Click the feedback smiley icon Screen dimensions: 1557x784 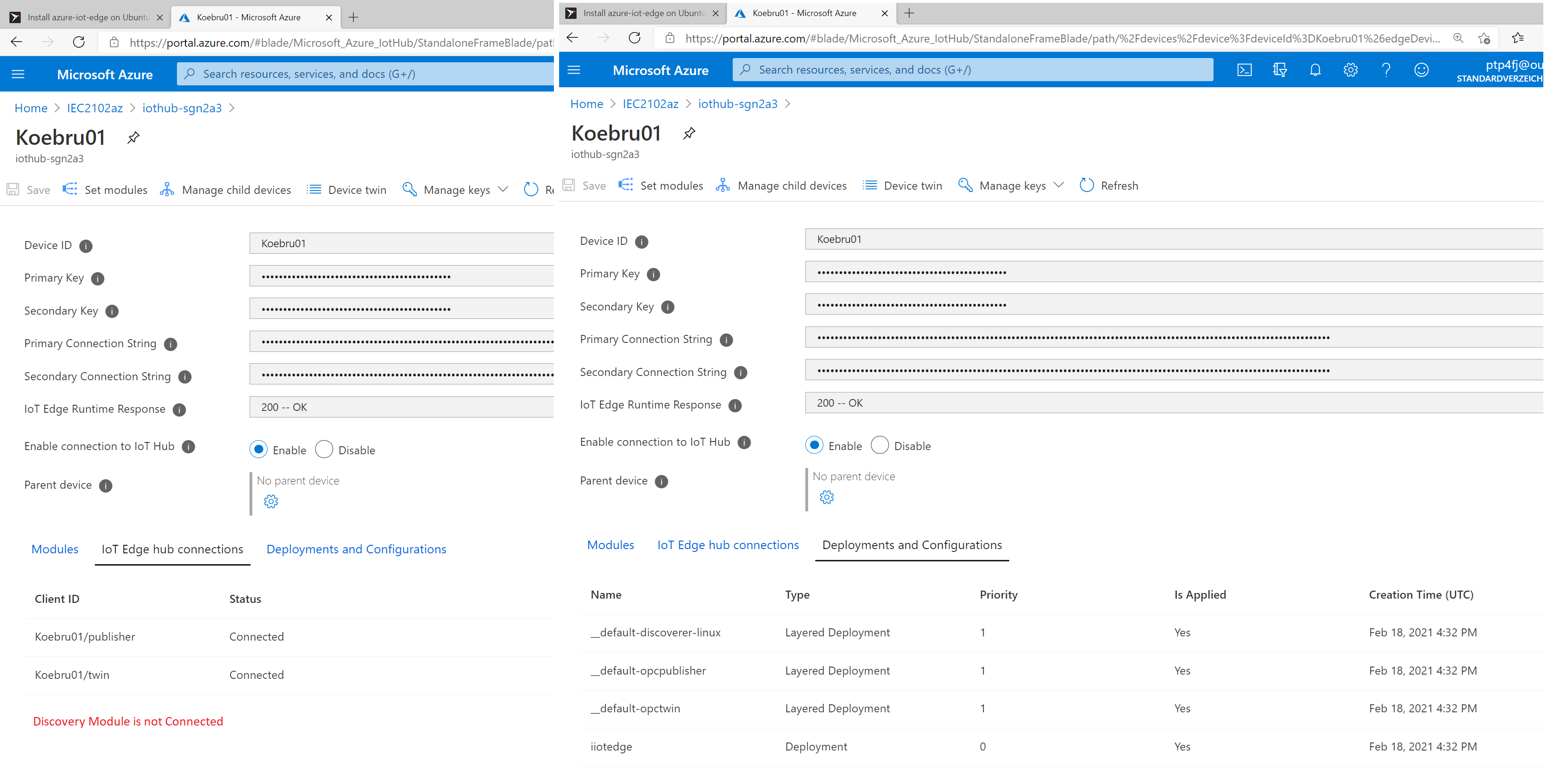click(x=1421, y=70)
